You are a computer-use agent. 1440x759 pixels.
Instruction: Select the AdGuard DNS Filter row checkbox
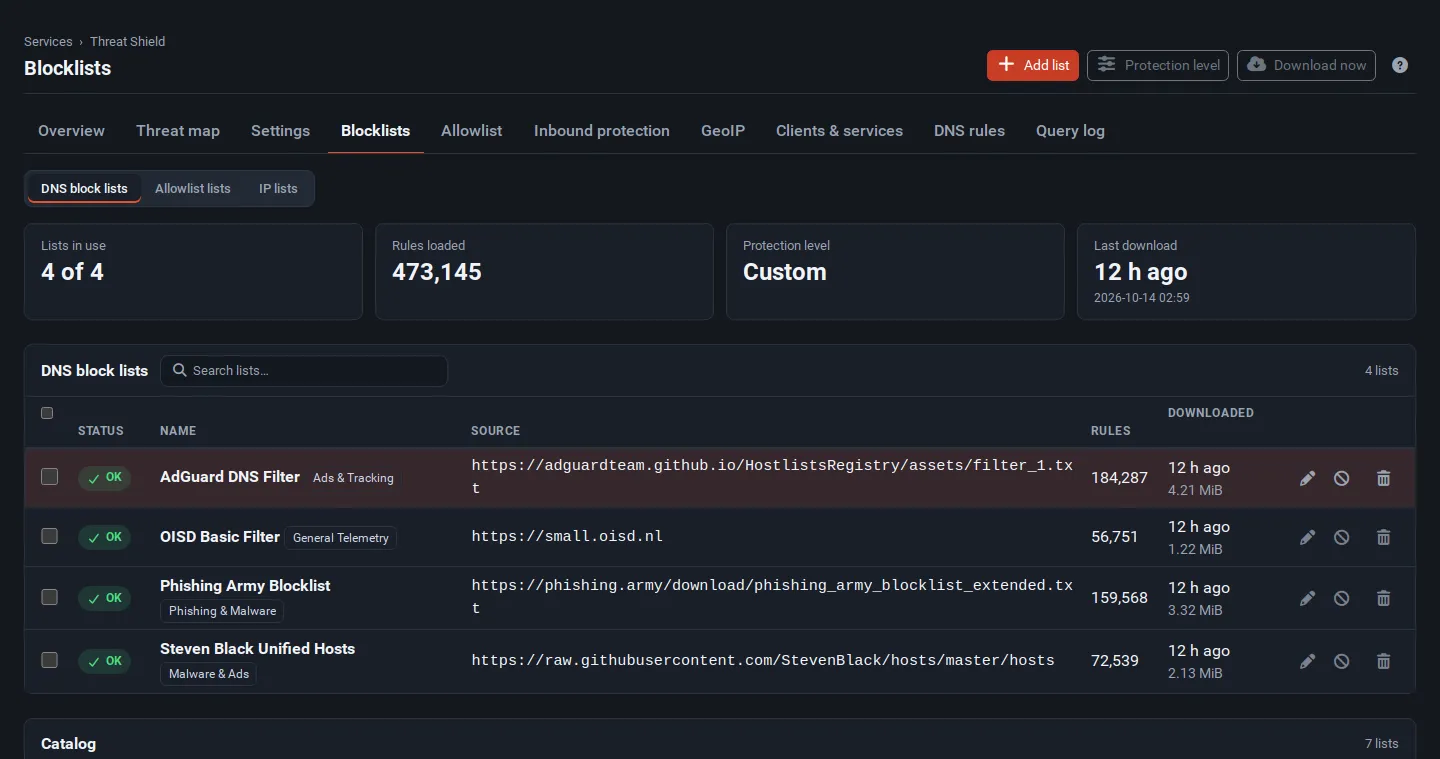pyautogui.click(x=49, y=477)
